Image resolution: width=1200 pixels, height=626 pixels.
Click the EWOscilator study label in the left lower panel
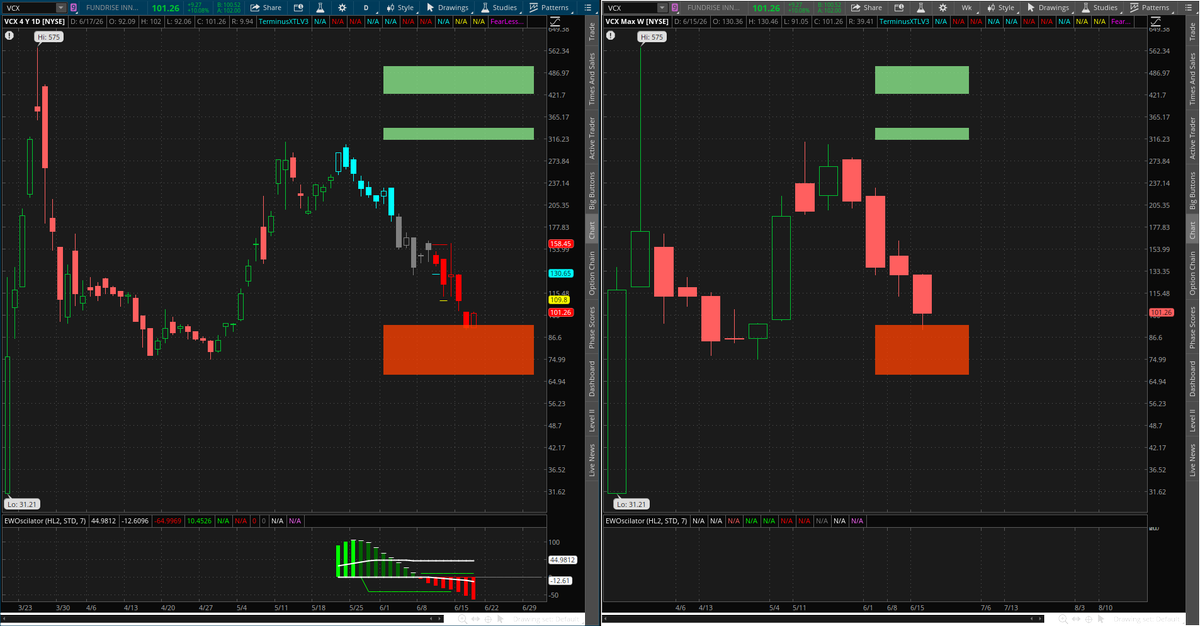44,521
